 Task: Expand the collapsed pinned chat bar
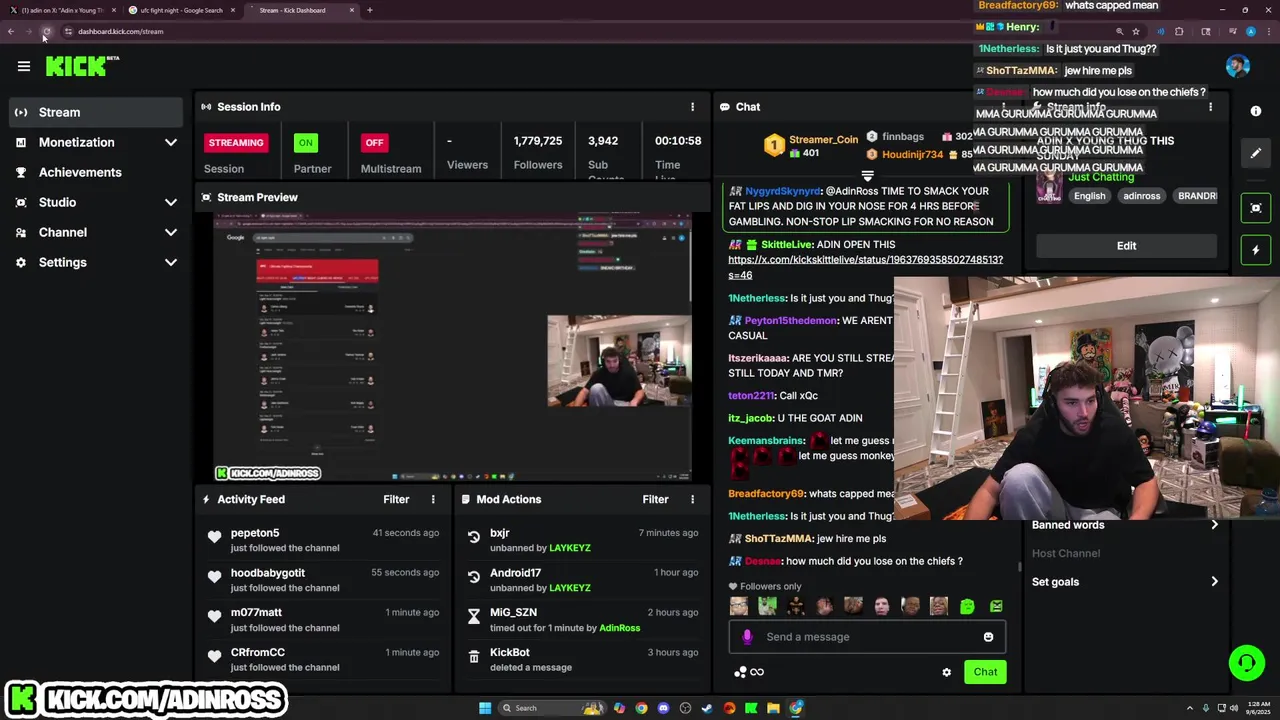pos(867,176)
